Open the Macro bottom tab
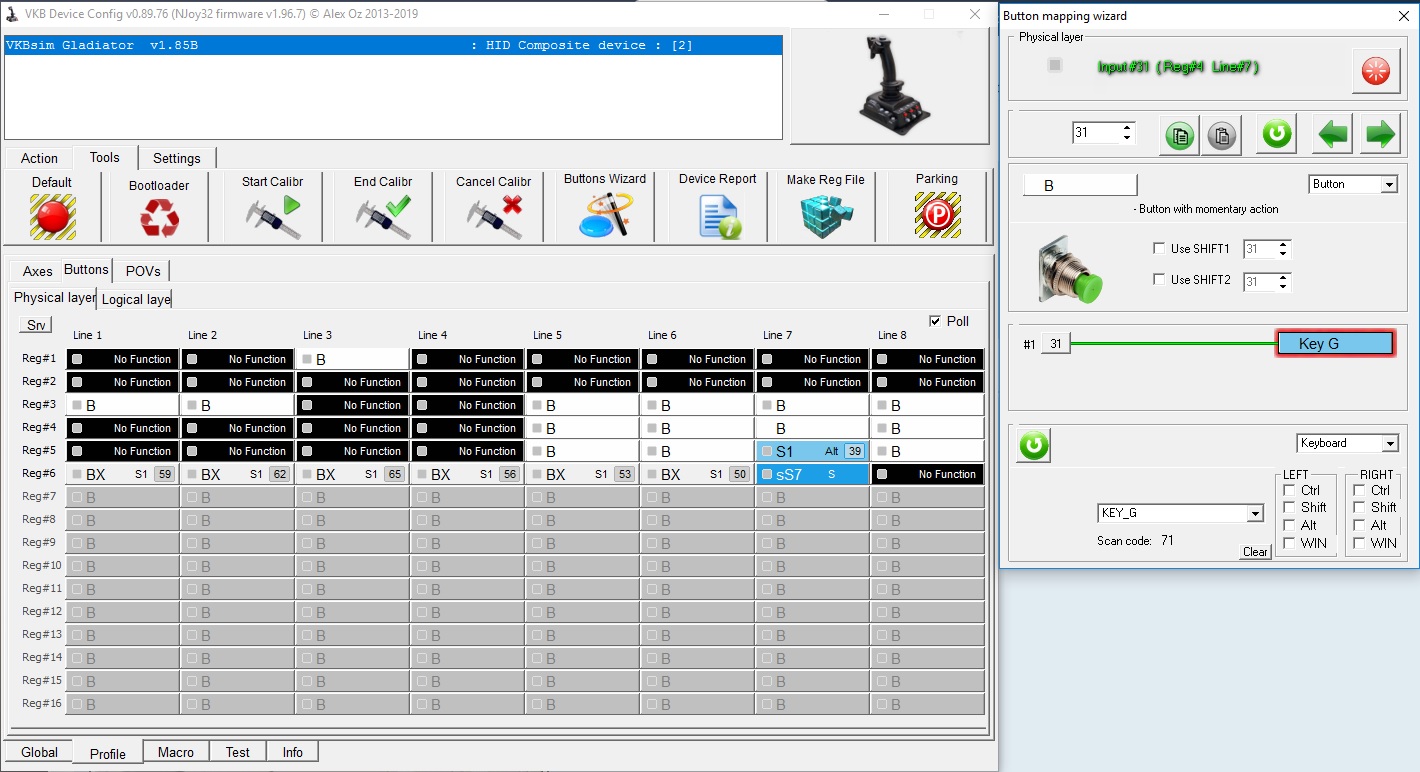 click(x=176, y=752)
